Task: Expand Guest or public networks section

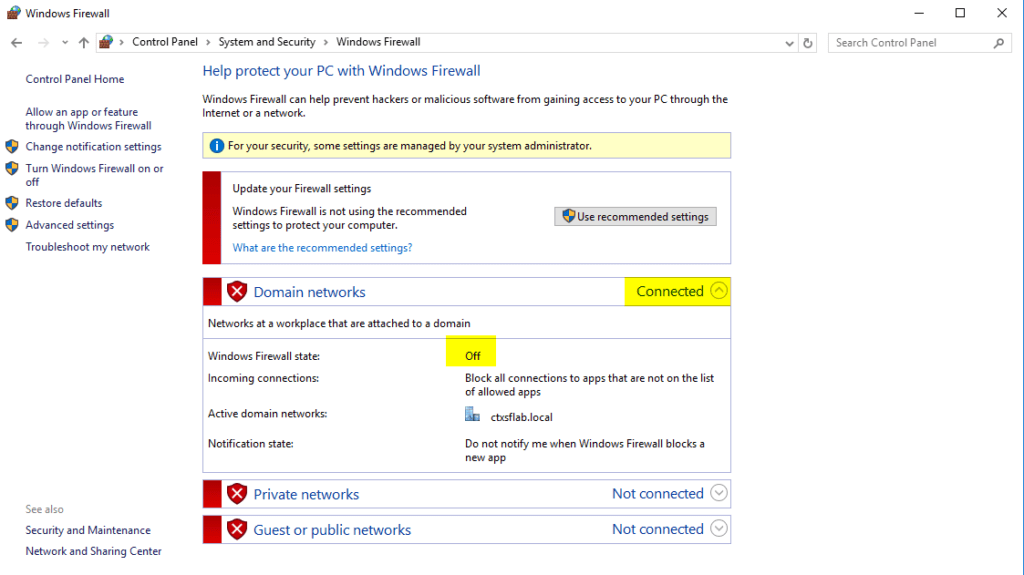Action: pos(718,529)
